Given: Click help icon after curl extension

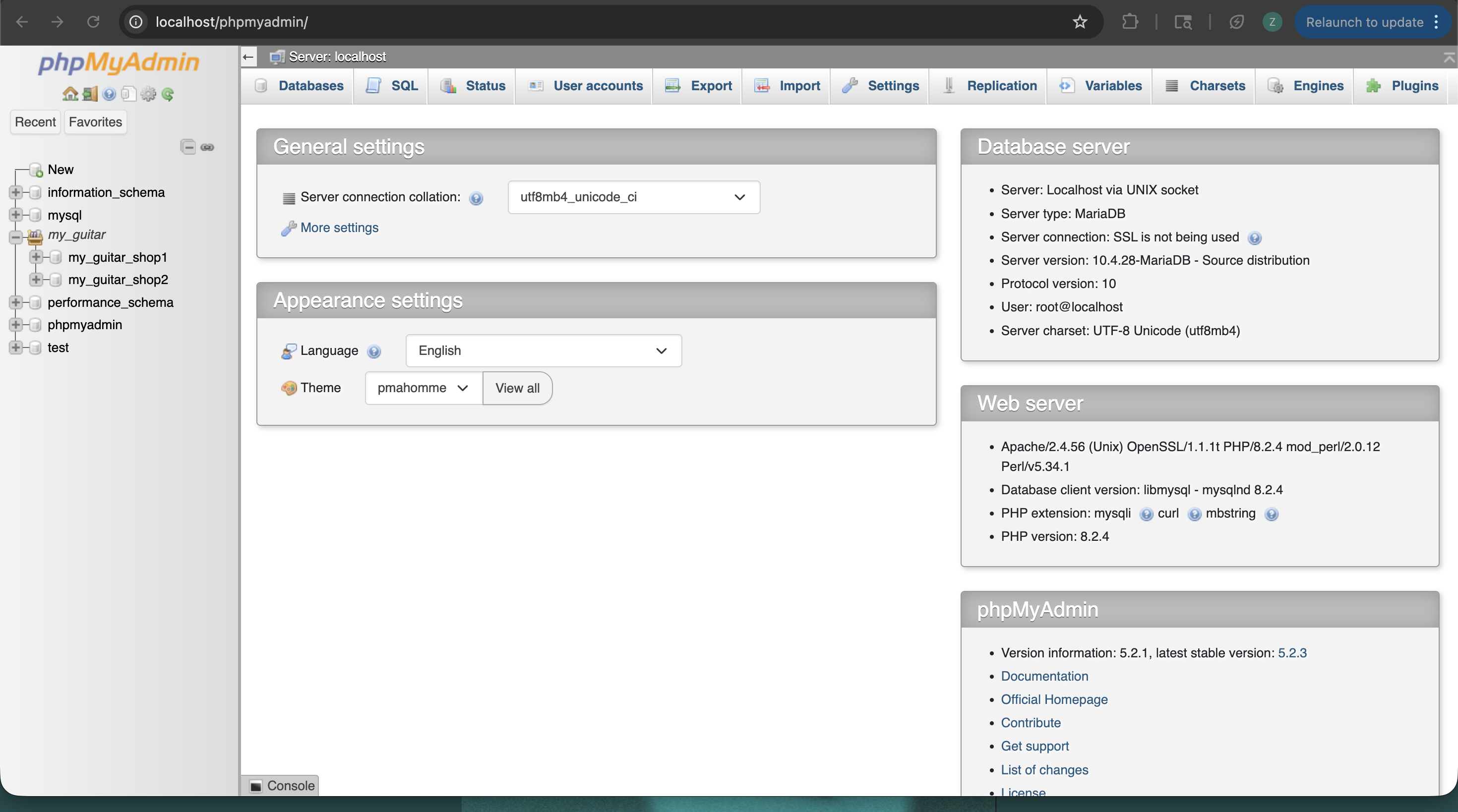Looking at the screenshot, I should tap(1194, 514).
